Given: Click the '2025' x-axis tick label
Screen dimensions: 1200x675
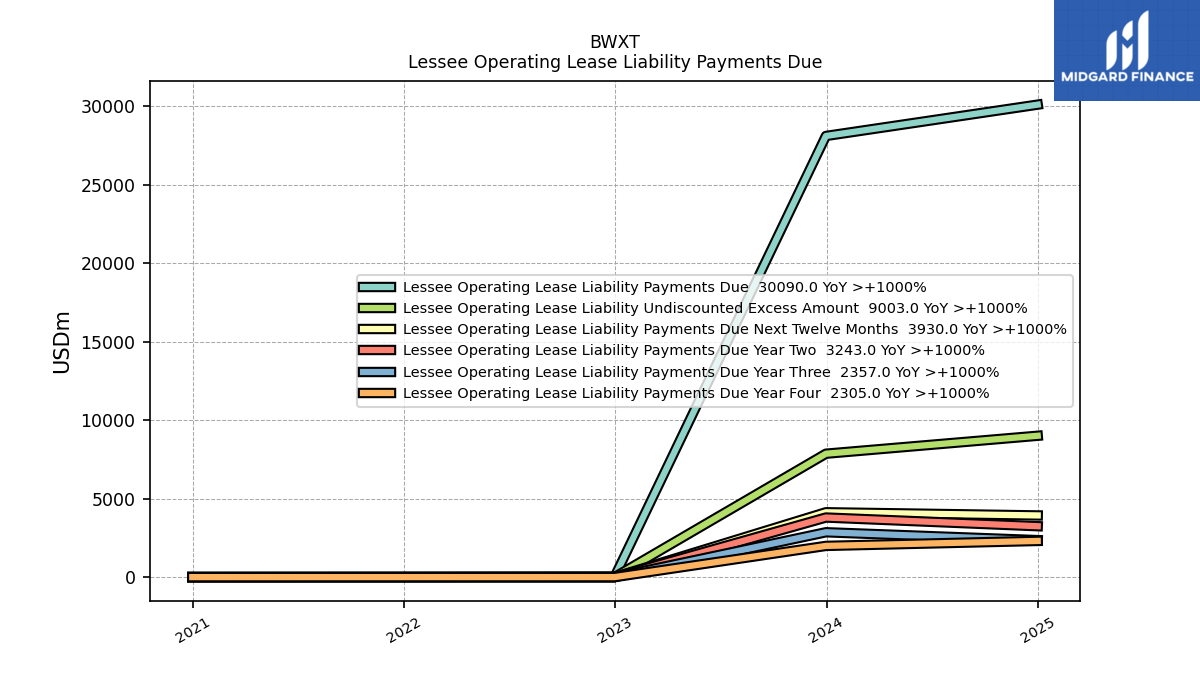Looking at the screenshot, I should [x=1037, y=630].
